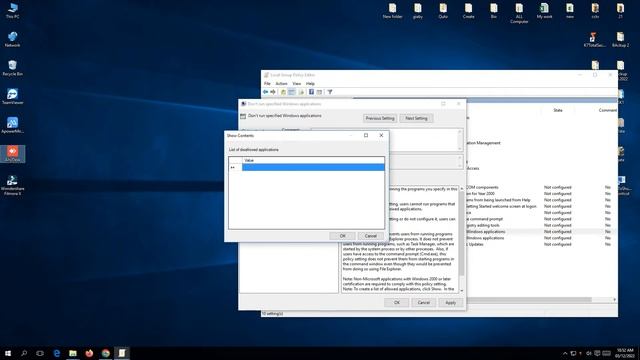The width and height of the screenshot is (640, 360).
Task: Click Cancel in the Show Contents dialog
Action: pyautogui.click(x=371, y=236)
